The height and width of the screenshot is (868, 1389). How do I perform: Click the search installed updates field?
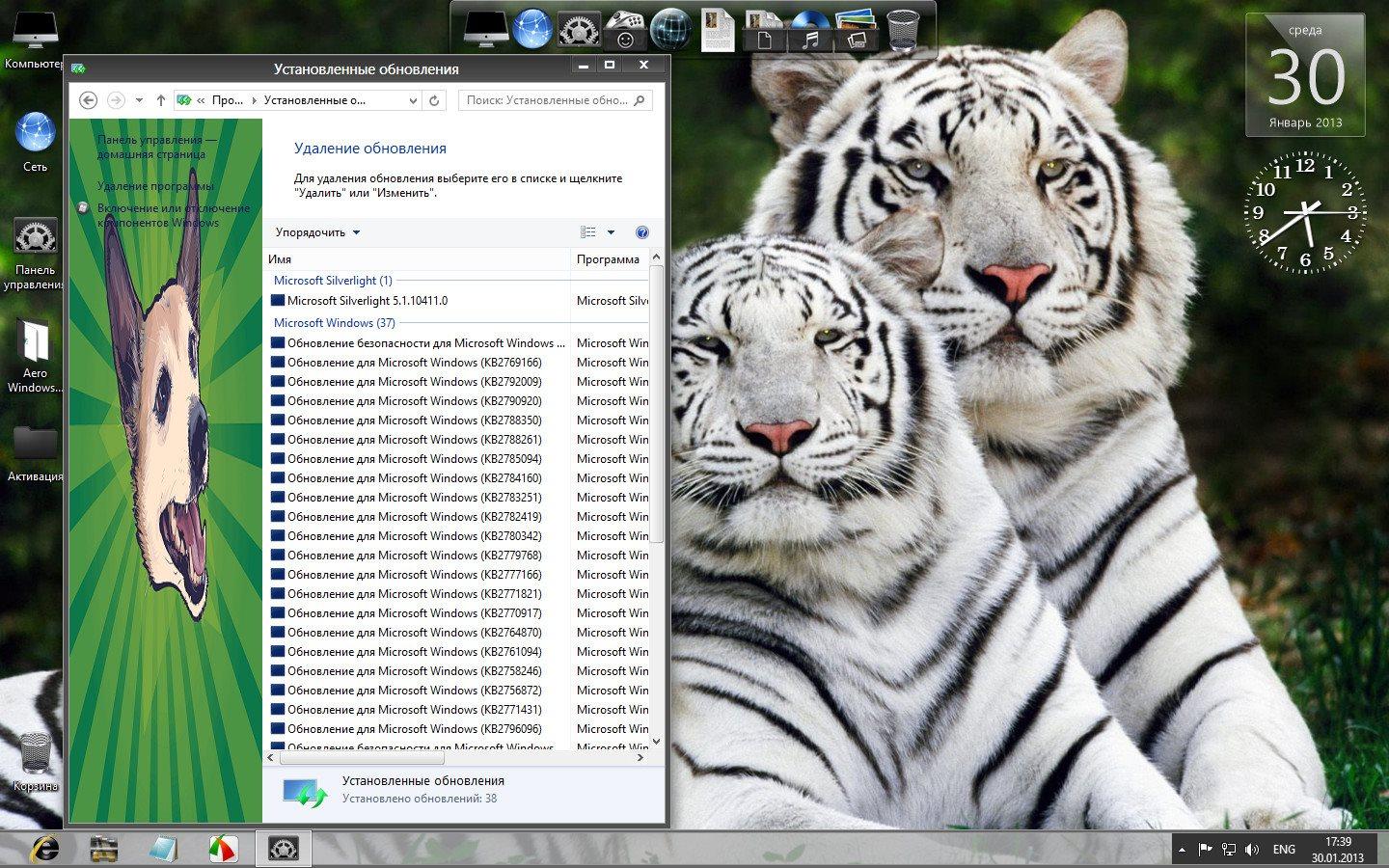click(548, 100)
